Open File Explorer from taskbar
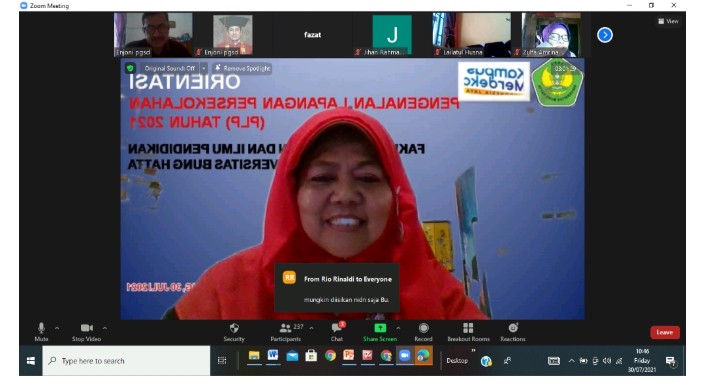Screen dimensions: 705x392 pos(254,356)
